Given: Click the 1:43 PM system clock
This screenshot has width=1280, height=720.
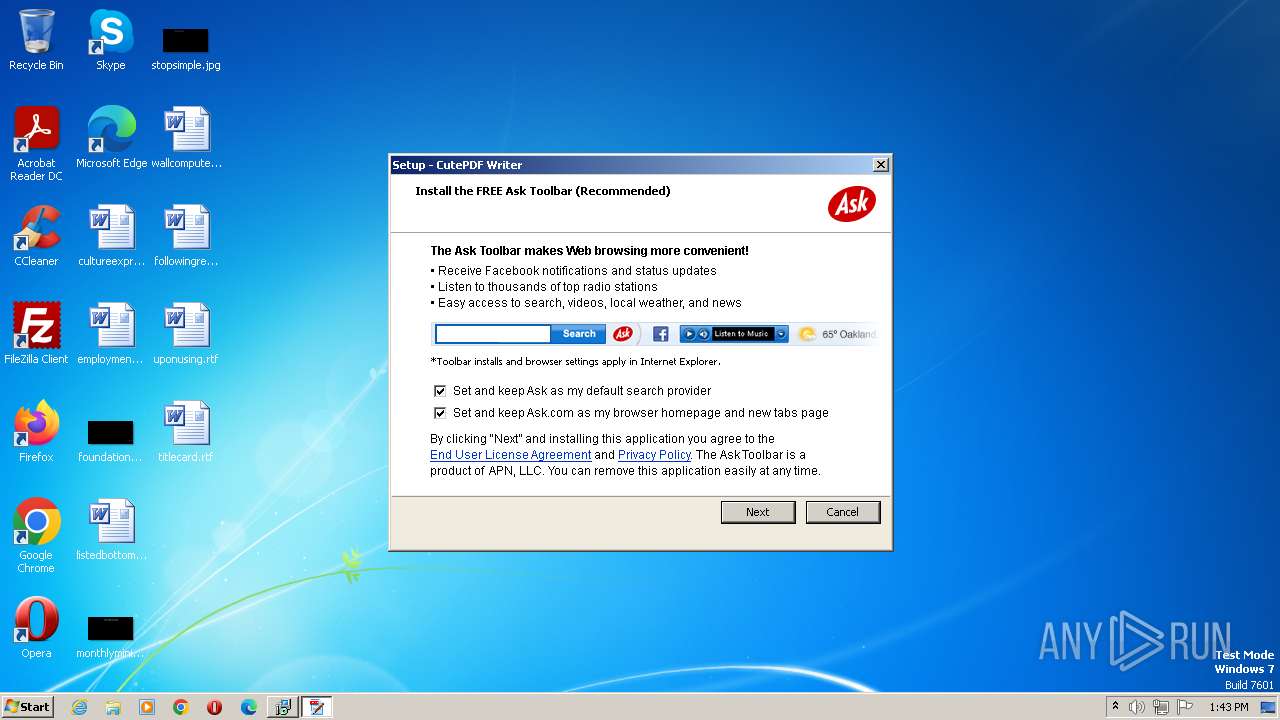Looking at the screenshot, I should pos(1229,707).
